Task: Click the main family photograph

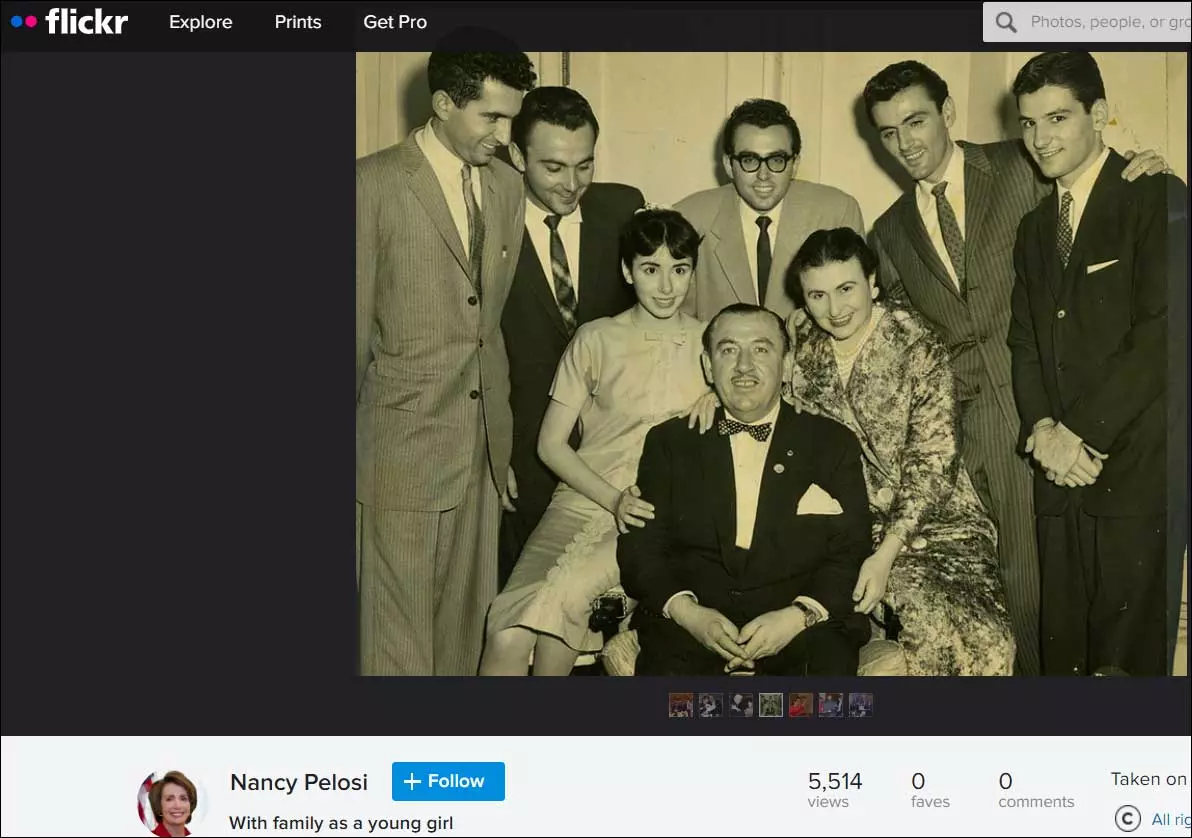Action: click(x=772, y=363)
